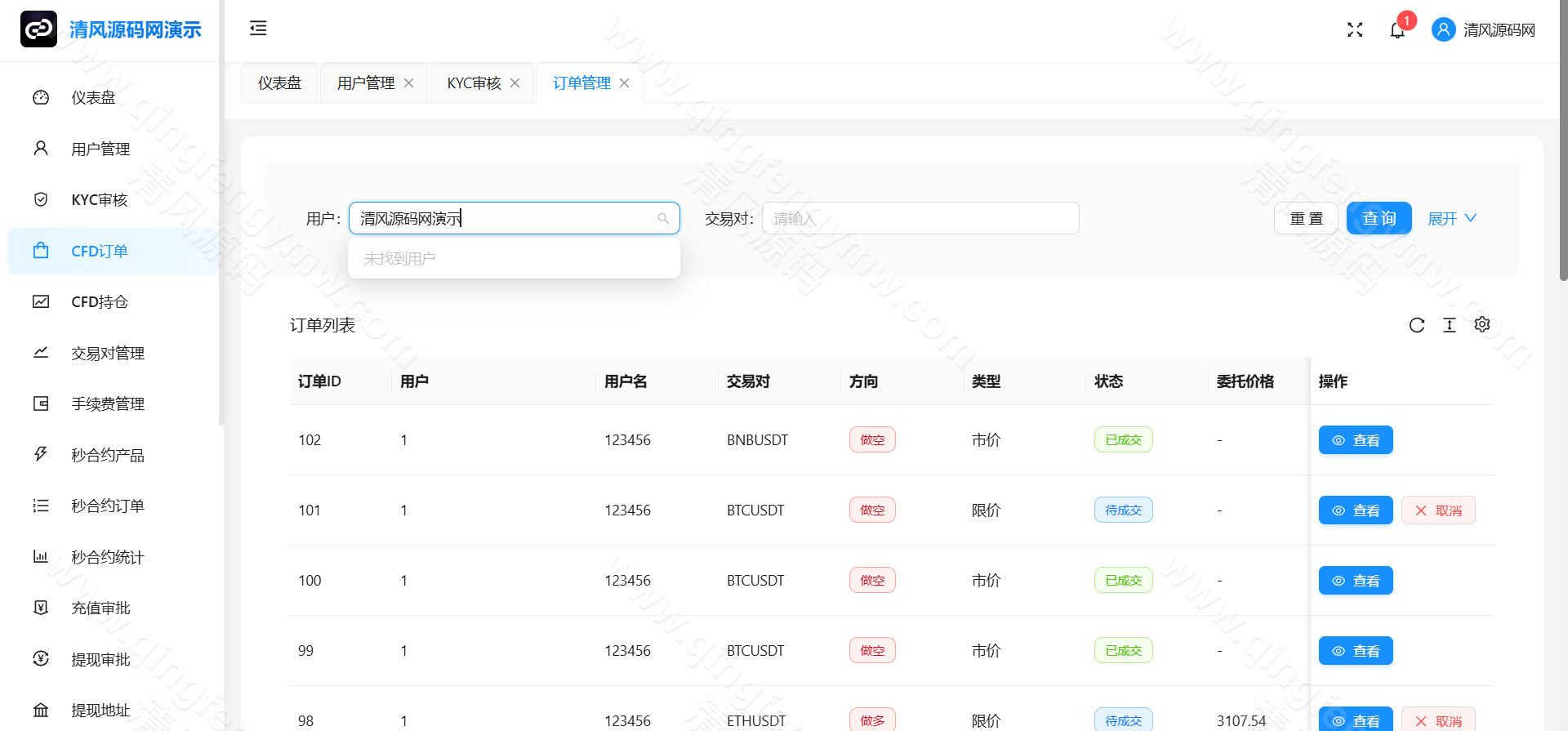This screenshot has width=1568, height=731.
Task: Switch to the 用户管理 tab
Action: pyautogui.click(x=366, y=83)
